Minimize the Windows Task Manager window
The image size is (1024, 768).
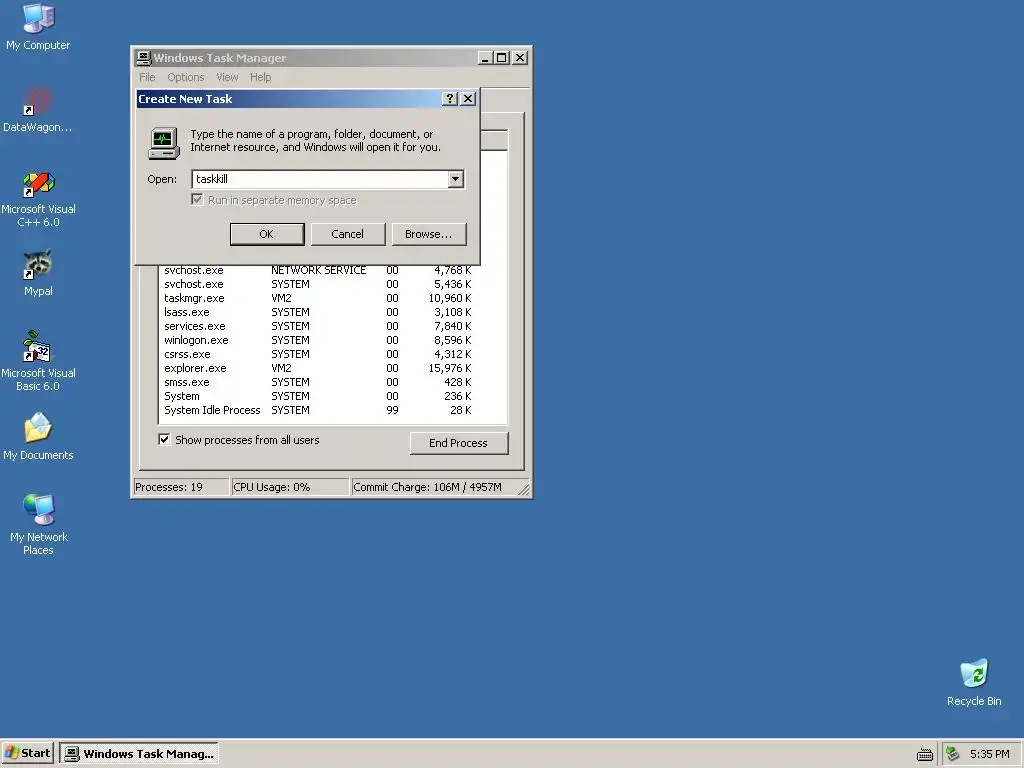(485, 57)
